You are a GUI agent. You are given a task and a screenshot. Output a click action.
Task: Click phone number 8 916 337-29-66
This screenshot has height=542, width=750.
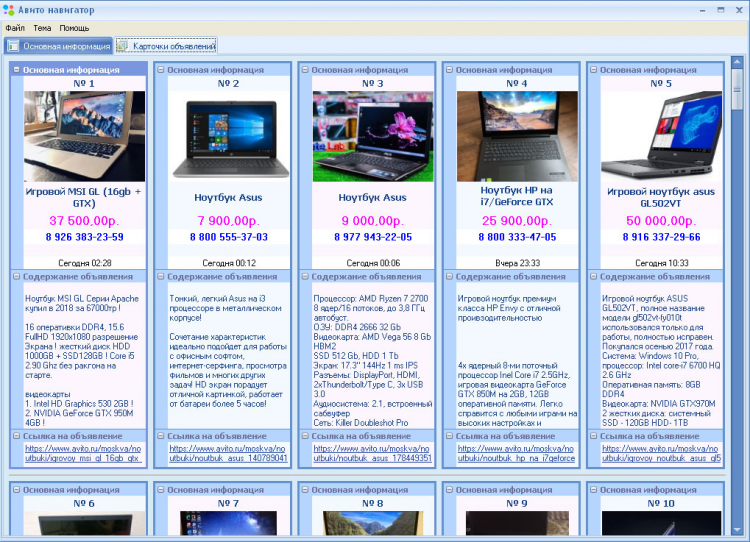click(662, 237)
